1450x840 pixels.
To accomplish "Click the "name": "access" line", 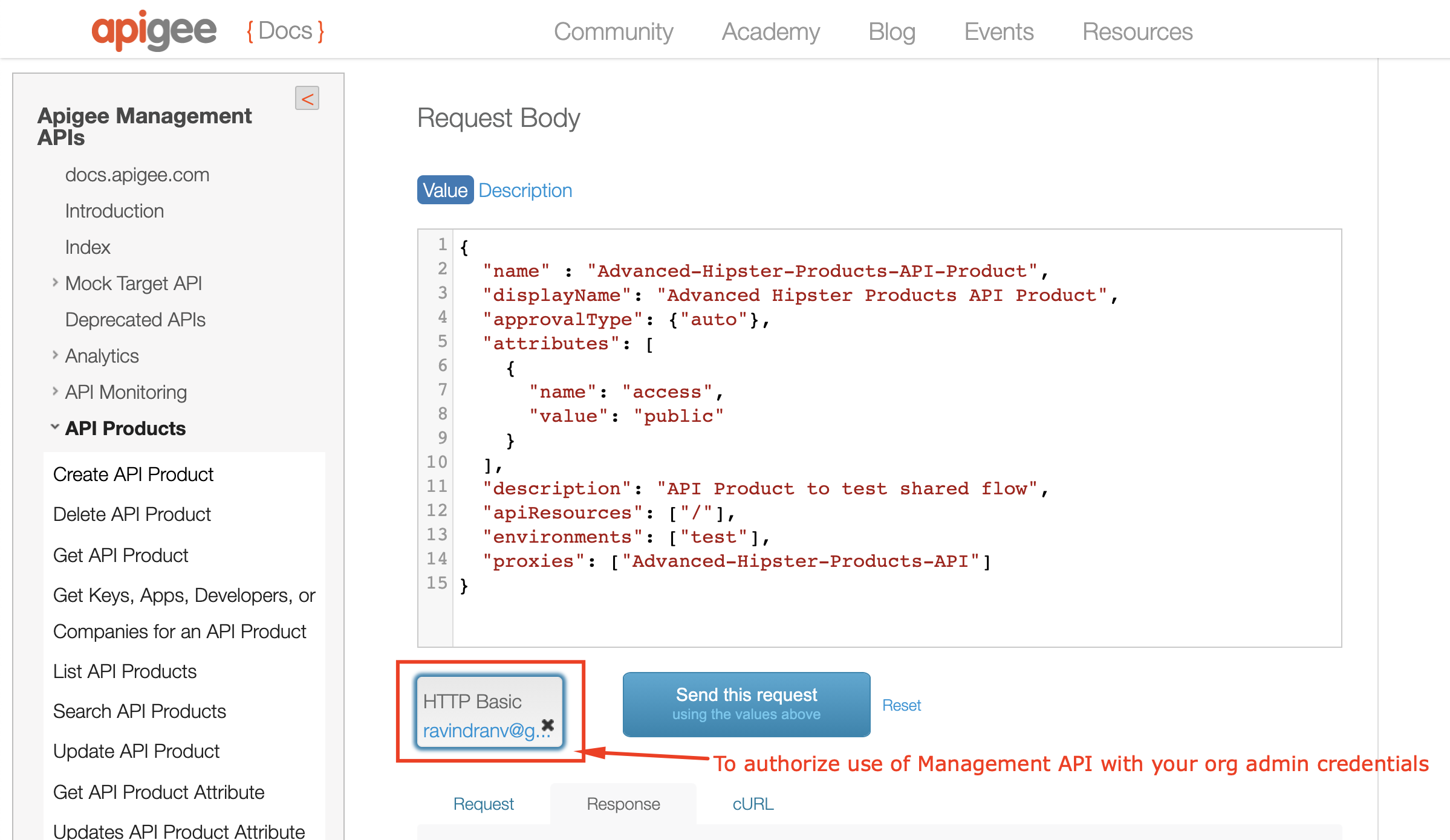I will click(x=626, y=392).
